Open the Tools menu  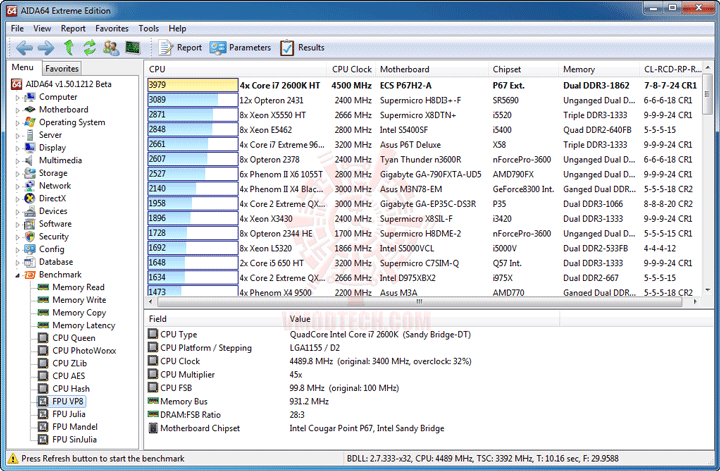[148, 28]
